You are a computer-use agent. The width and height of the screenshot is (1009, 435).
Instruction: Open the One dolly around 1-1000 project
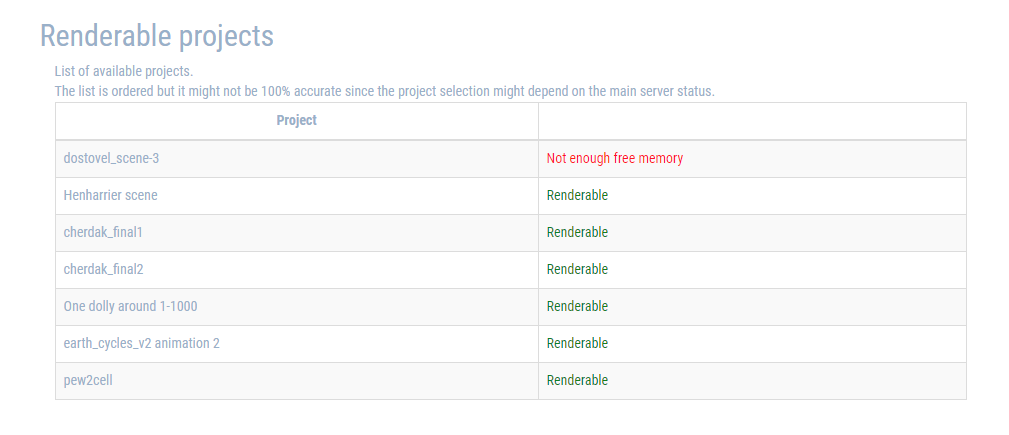tap(130, 306)
